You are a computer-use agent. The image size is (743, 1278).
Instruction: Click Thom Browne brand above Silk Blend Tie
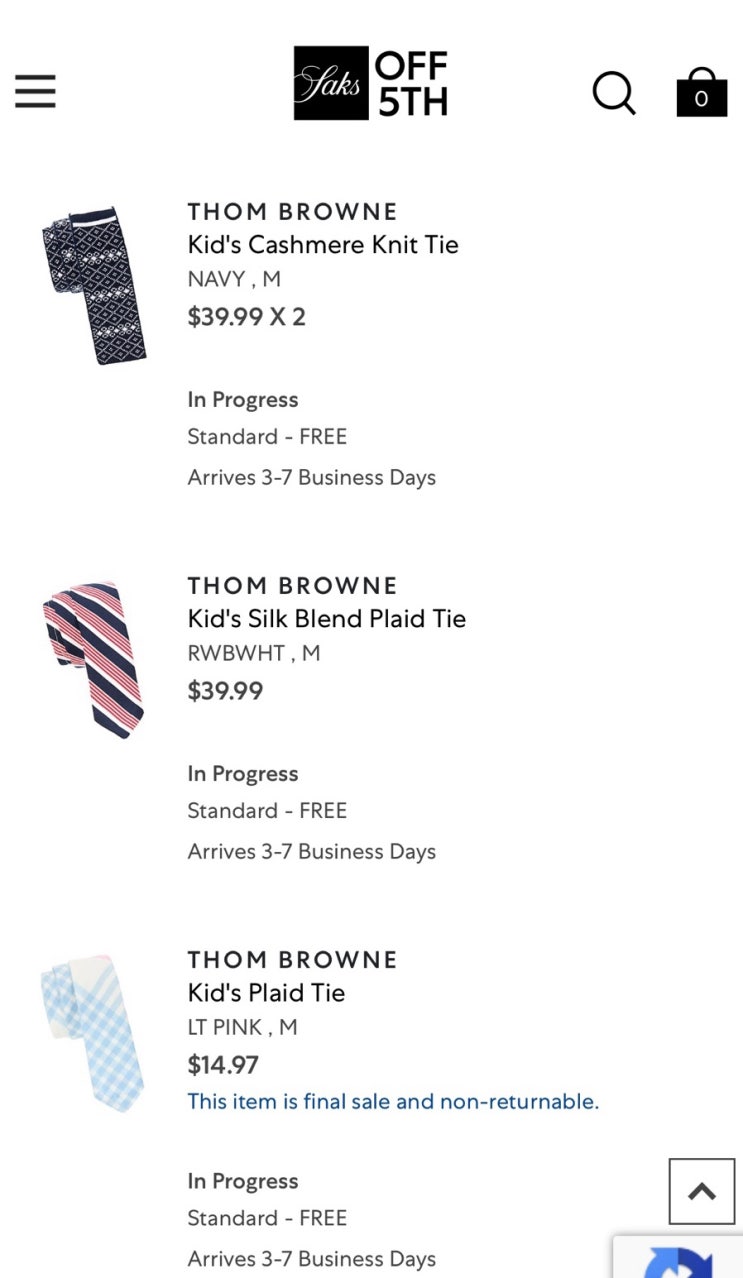pos(293,586)
